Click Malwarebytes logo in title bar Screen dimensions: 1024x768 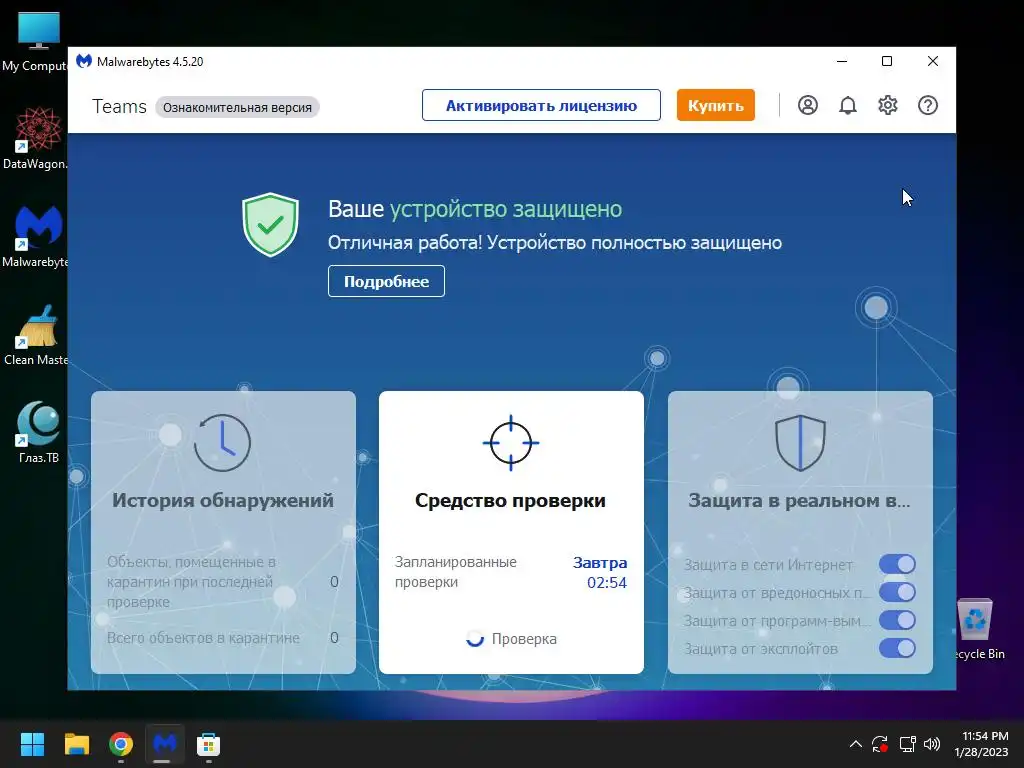[x=84, y=61]
